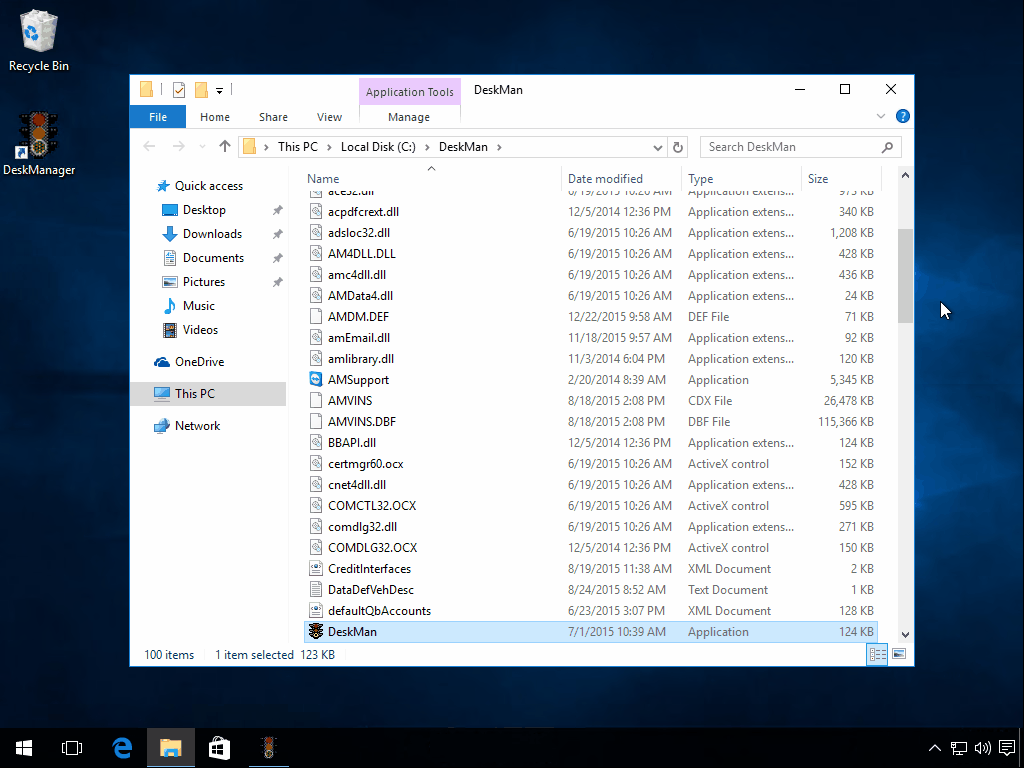1024x768 pixels.
Task: Open the recent locations dropdown
Action: [x=202, y=147]
